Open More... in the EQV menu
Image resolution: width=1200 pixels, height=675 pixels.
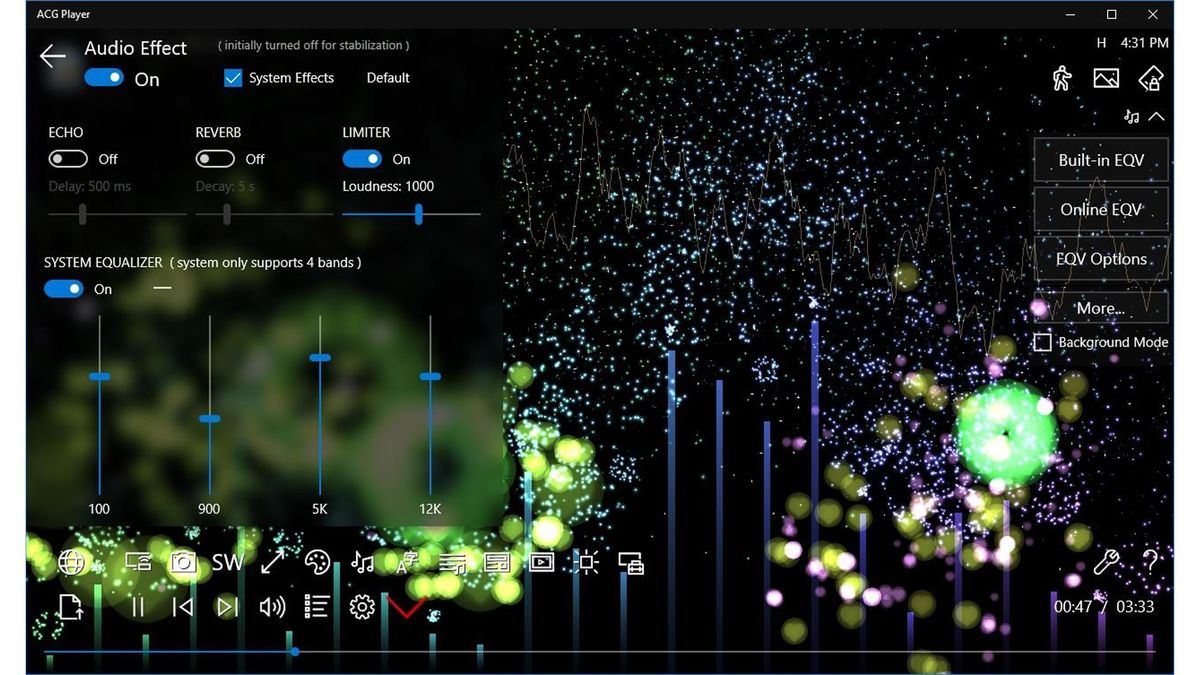click(x=1101, y=308)
